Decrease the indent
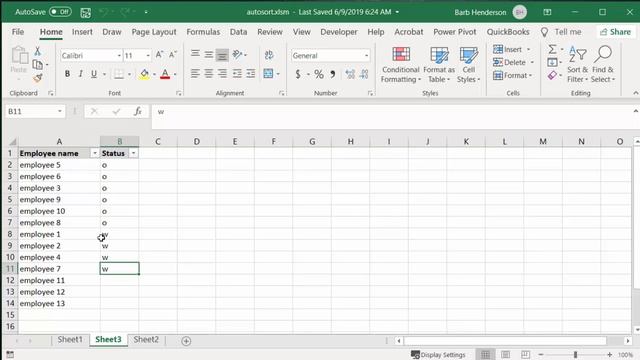The height and width of the screenshot is (360, 640). click(x=237, y=73)
